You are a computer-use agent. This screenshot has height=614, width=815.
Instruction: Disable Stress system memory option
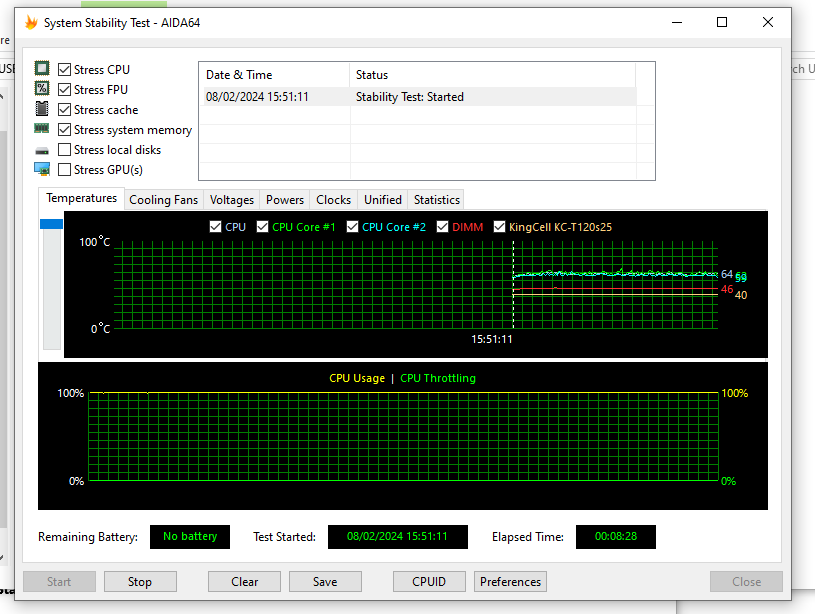(64, 129)
